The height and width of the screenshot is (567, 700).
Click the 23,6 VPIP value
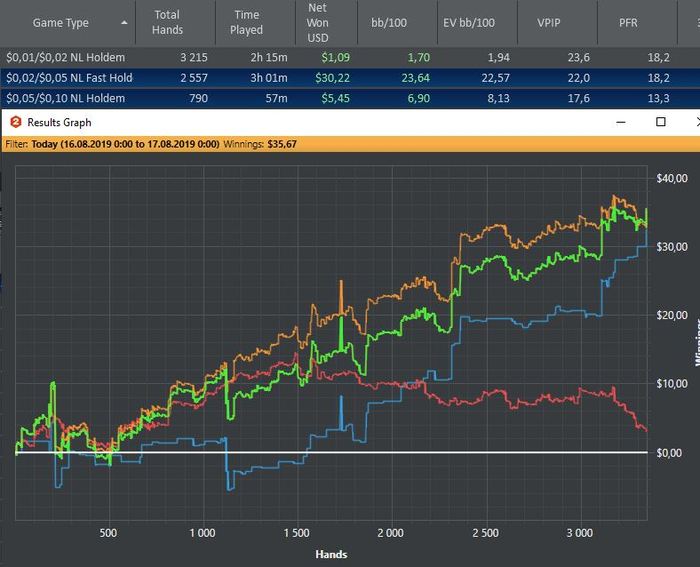coord(579,58)
